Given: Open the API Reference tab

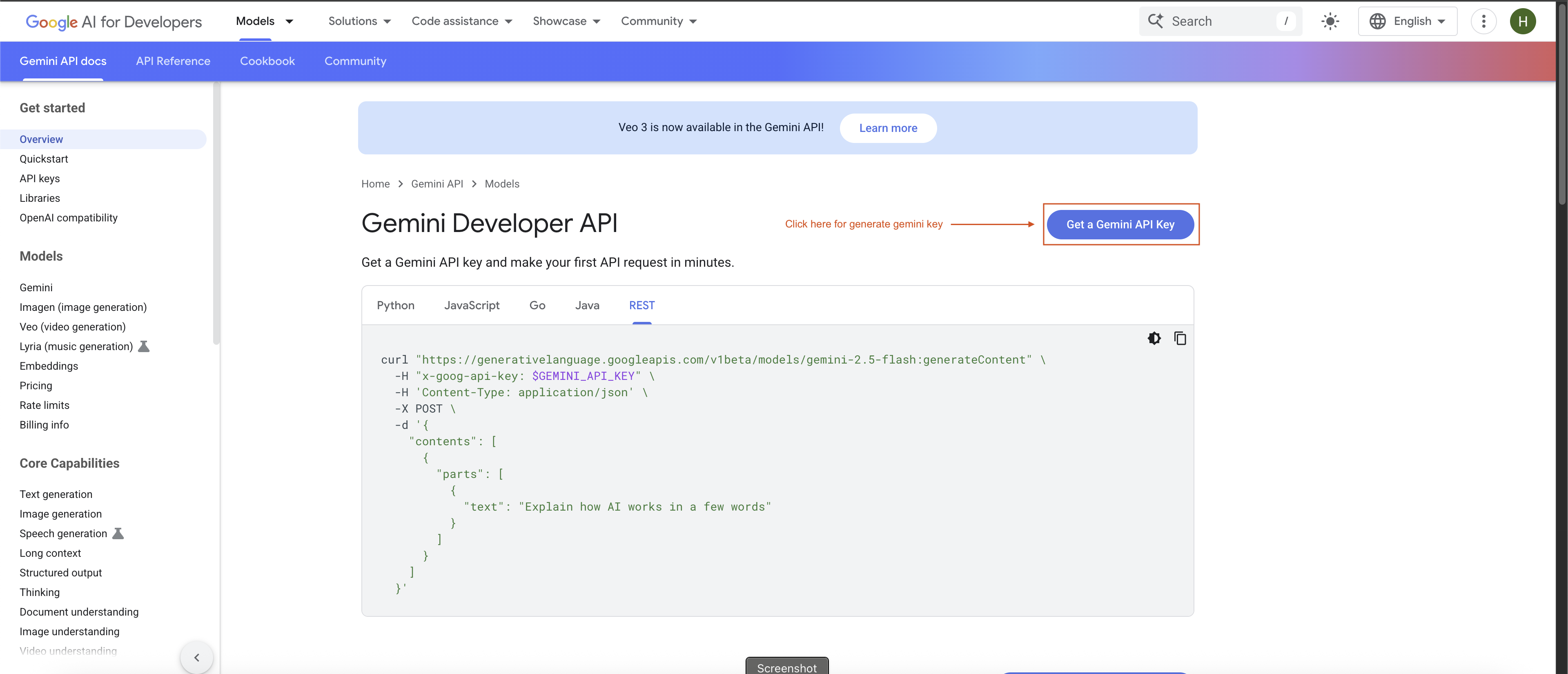Looking at the screenshot, I should [x=173, y=61].
